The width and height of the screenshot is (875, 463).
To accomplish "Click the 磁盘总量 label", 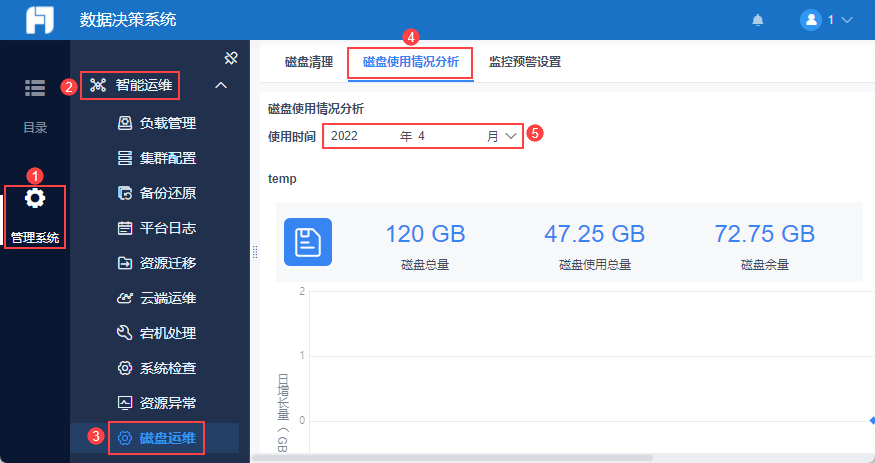I will (x=425, y=265).
